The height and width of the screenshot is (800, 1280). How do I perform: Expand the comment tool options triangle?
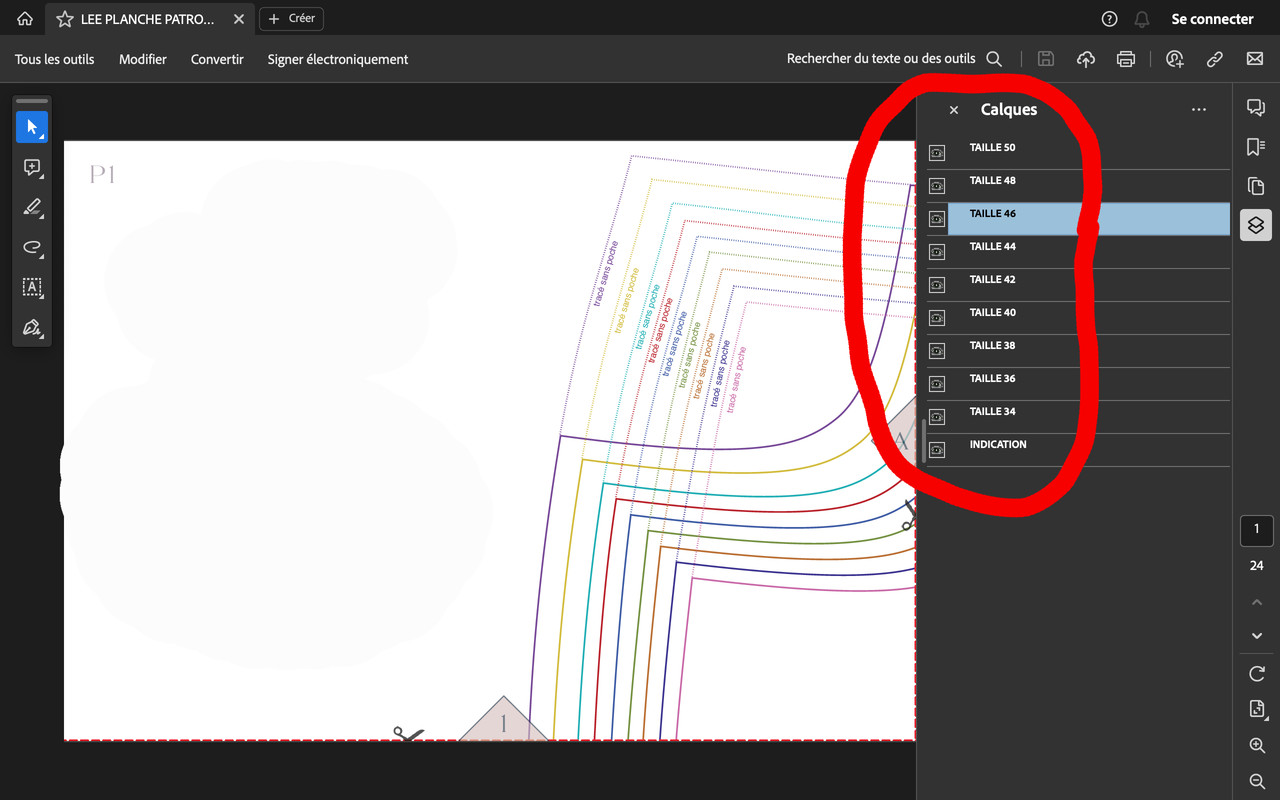click(41, 177)
